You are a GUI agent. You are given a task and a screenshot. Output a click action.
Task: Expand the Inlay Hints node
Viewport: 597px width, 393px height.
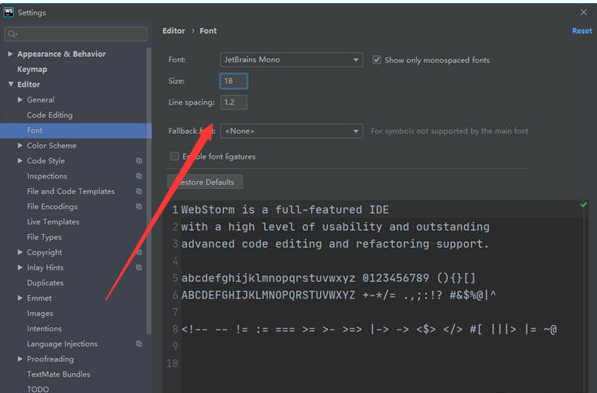point(20,267)
